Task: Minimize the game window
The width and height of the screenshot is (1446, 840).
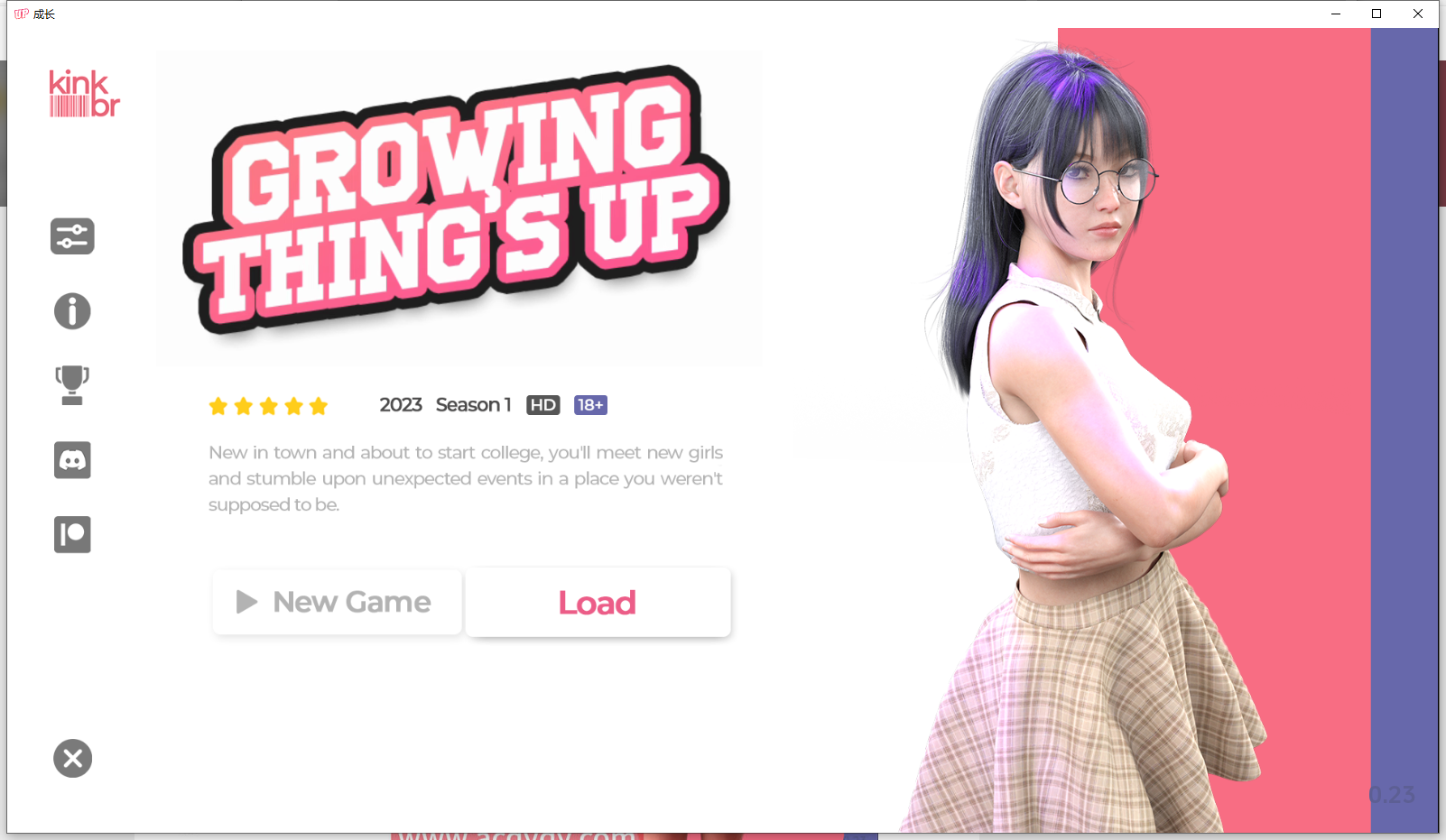Action: (x=1335, y=14)
